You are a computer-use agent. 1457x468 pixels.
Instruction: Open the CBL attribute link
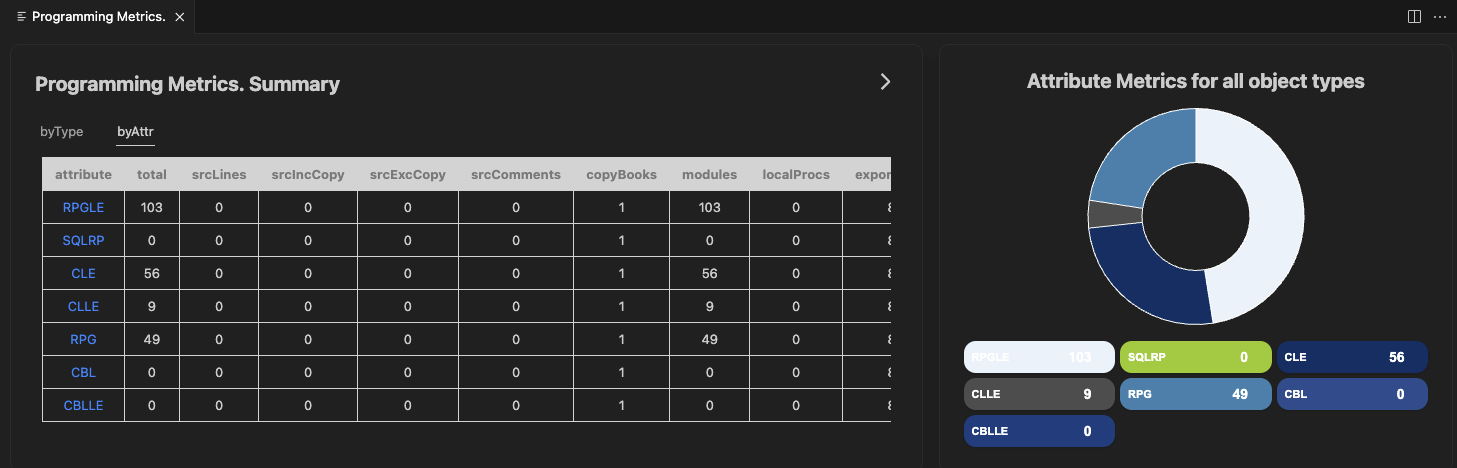point(83,372)
